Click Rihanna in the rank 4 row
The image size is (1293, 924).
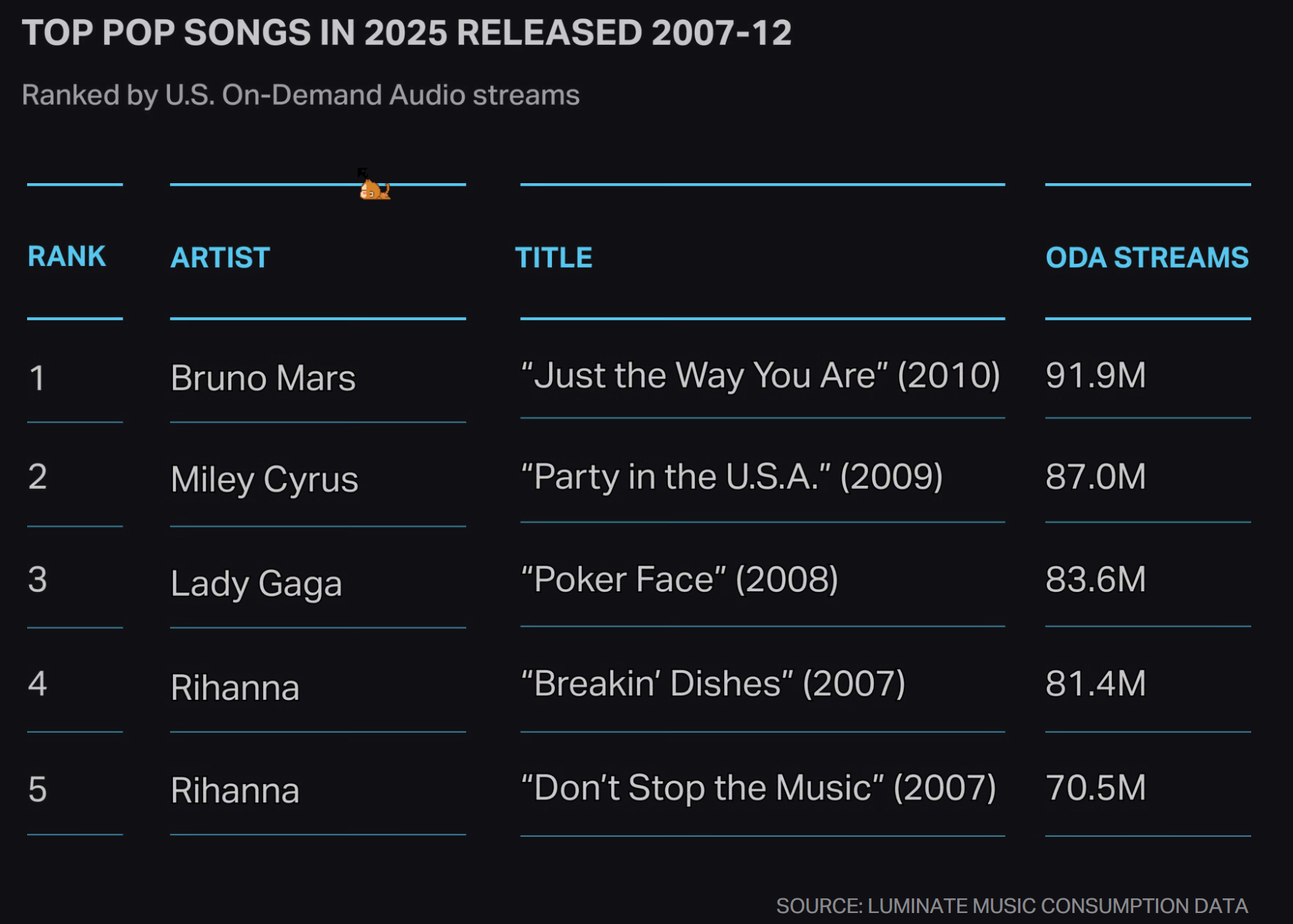(x=235, y=687)
